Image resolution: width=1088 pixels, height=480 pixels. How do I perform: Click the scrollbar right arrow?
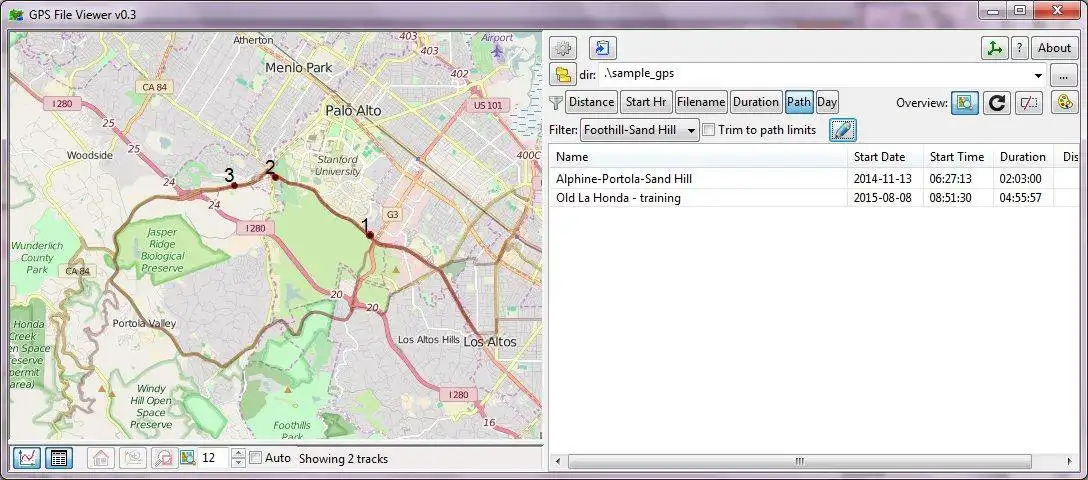(x=1071, y=461)
